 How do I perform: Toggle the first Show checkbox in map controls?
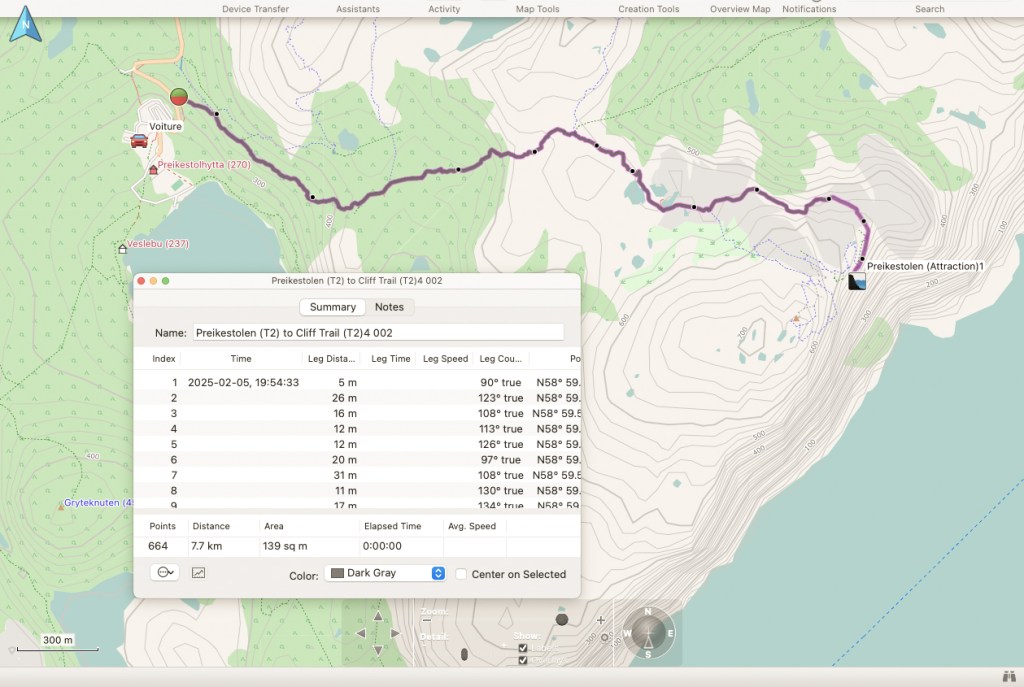523,647
